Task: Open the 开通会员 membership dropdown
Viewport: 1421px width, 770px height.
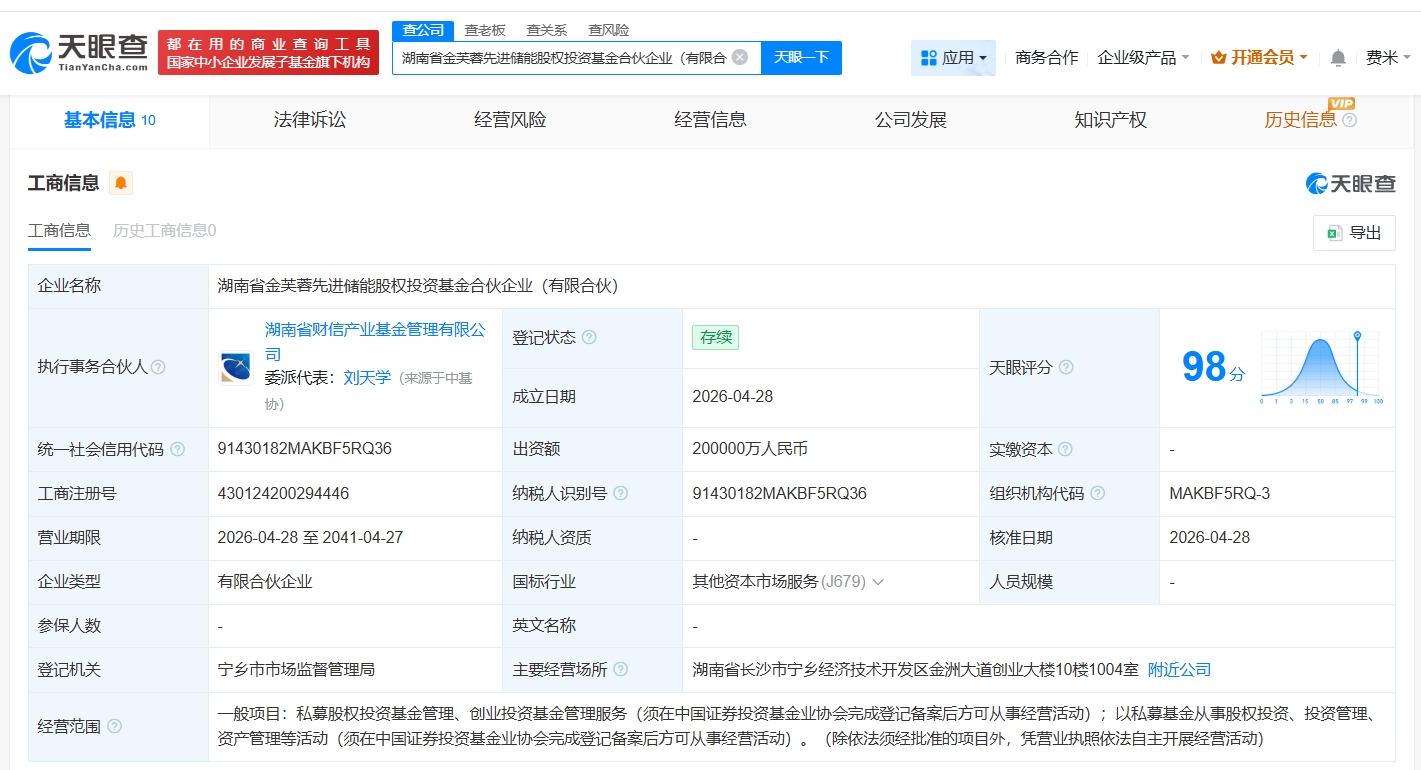Action: (x=1259, y=58)
